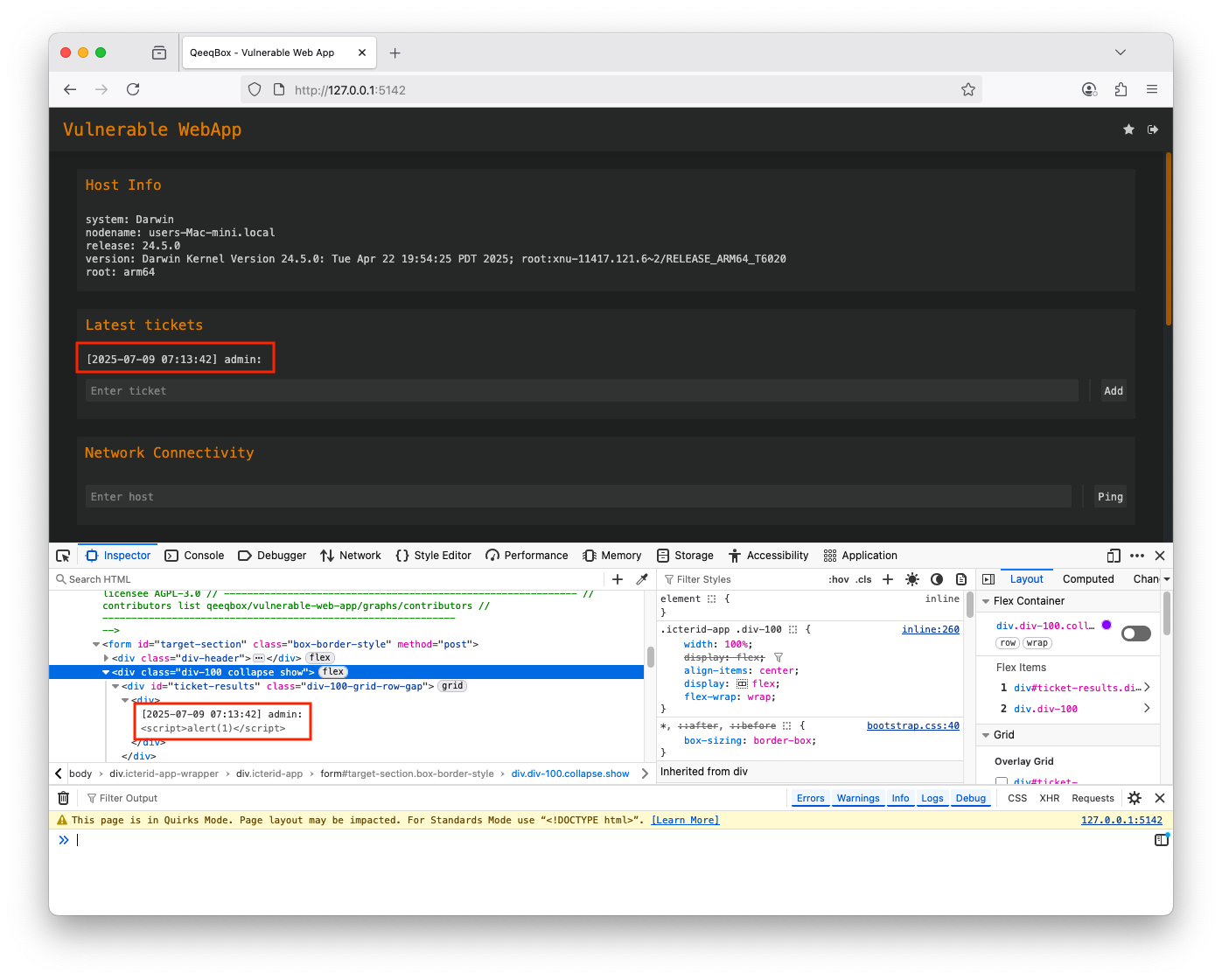Toggle light color scheme simulation sun icon

(912, 579)
